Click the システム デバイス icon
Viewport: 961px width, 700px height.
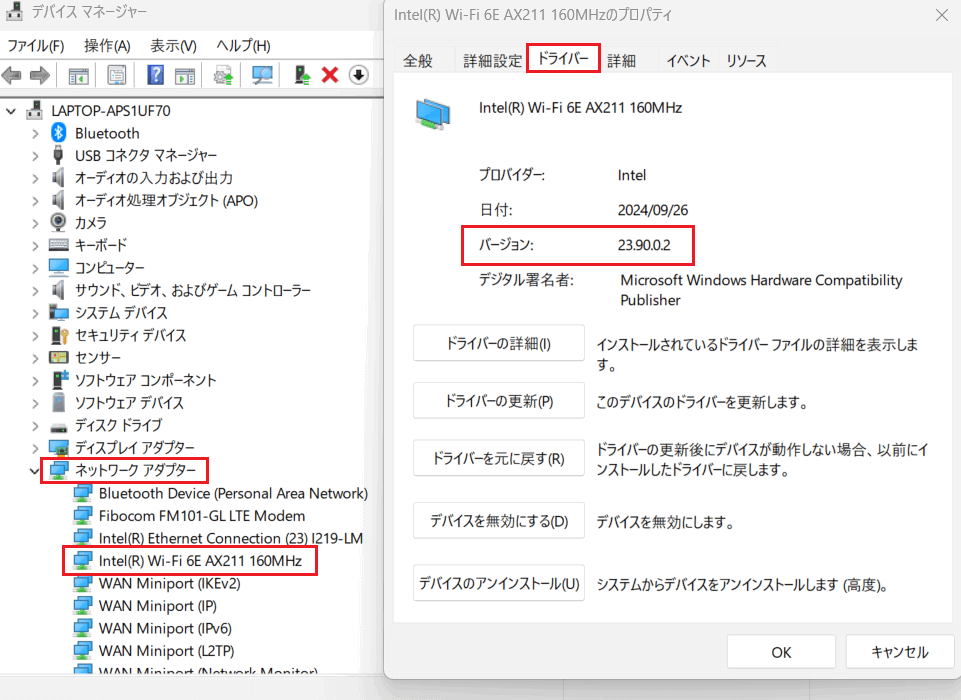click(x=59, y=312)
